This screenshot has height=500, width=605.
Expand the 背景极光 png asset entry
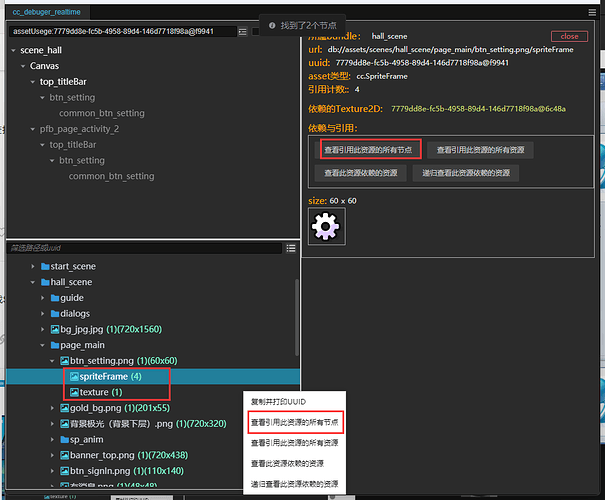[x=52, y=424]
